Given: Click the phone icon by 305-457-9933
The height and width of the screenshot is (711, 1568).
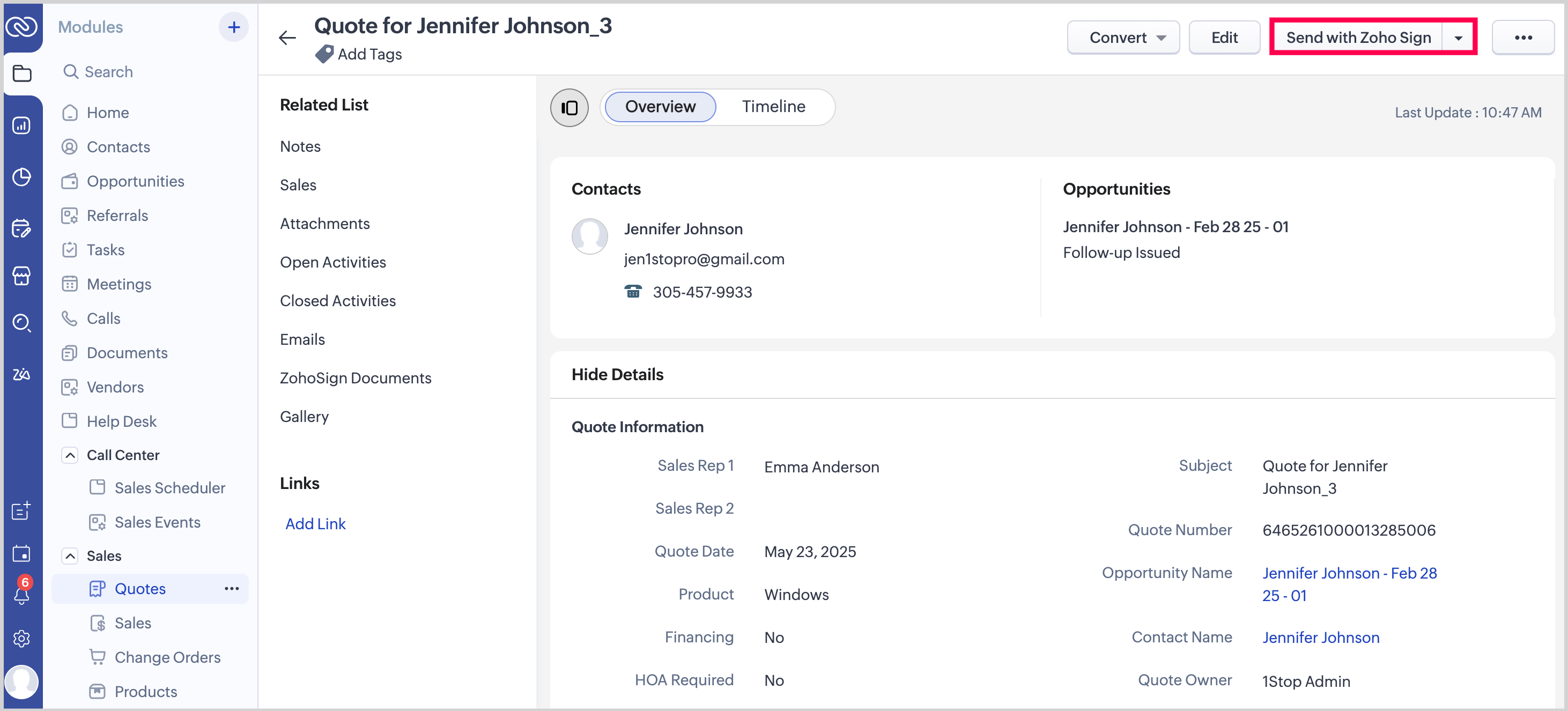Looking at the screenshot, I should coord(633,292).
